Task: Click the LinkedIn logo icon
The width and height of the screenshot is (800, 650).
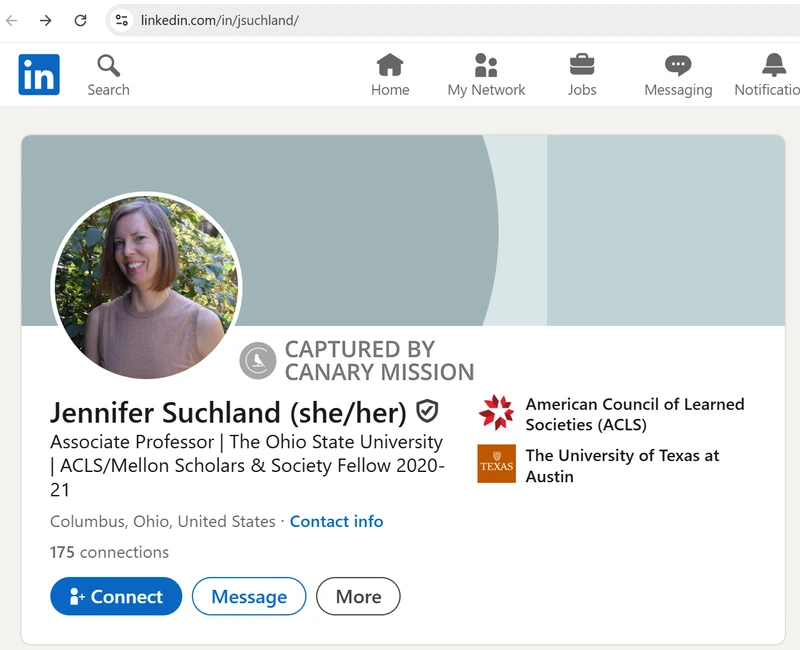Action: 39,75
